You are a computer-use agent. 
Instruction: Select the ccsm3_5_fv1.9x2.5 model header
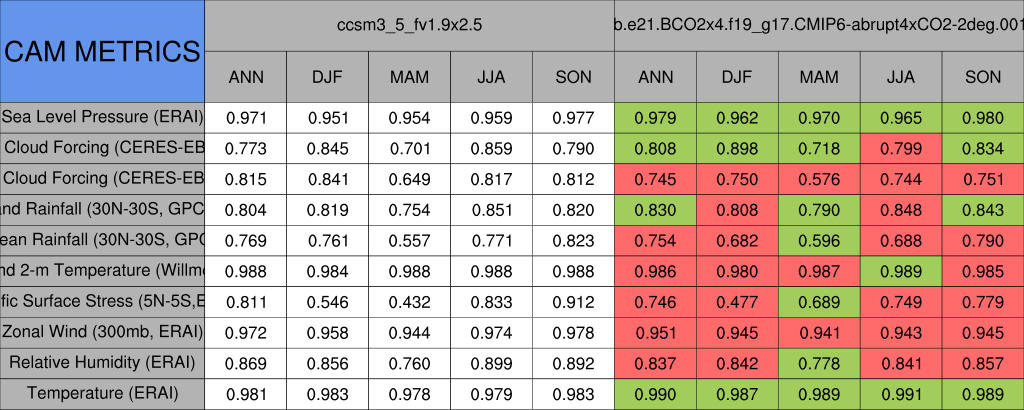point(409,25)
